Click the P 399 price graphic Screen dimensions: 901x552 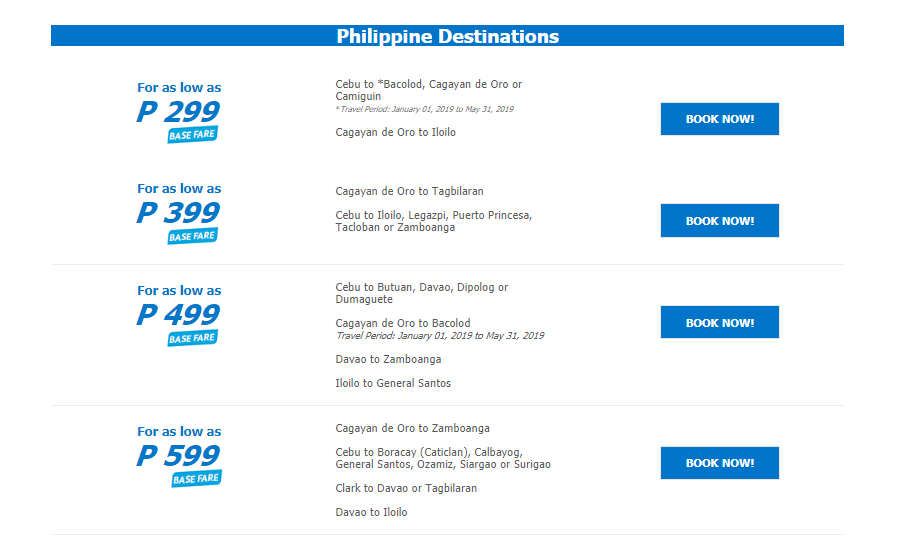178,213
